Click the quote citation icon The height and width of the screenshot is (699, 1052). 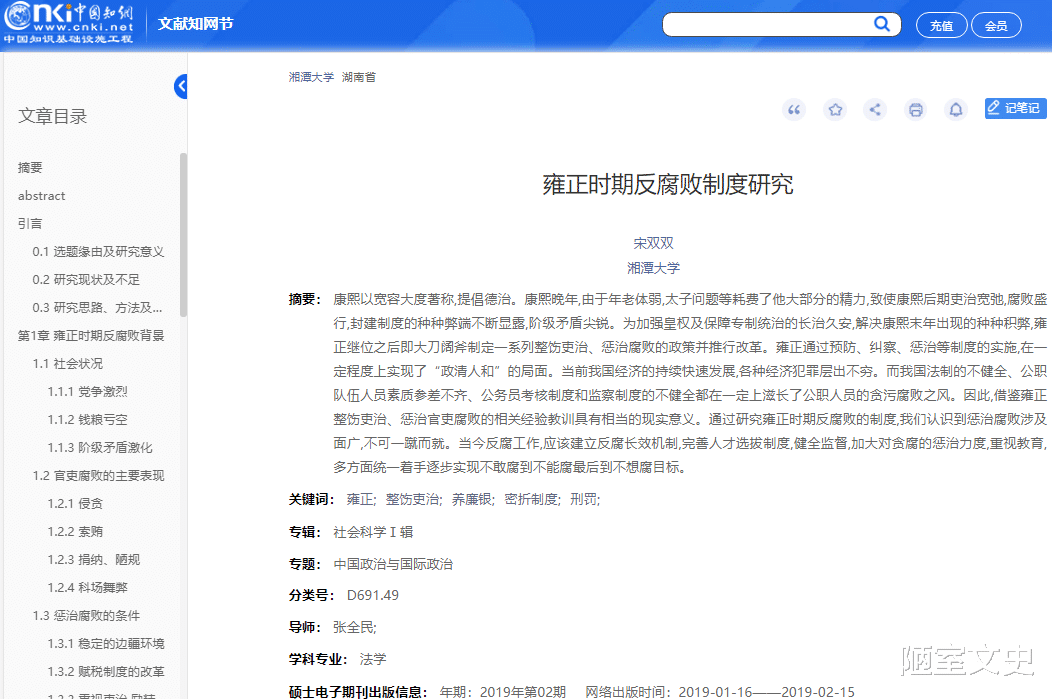point(794,109)
